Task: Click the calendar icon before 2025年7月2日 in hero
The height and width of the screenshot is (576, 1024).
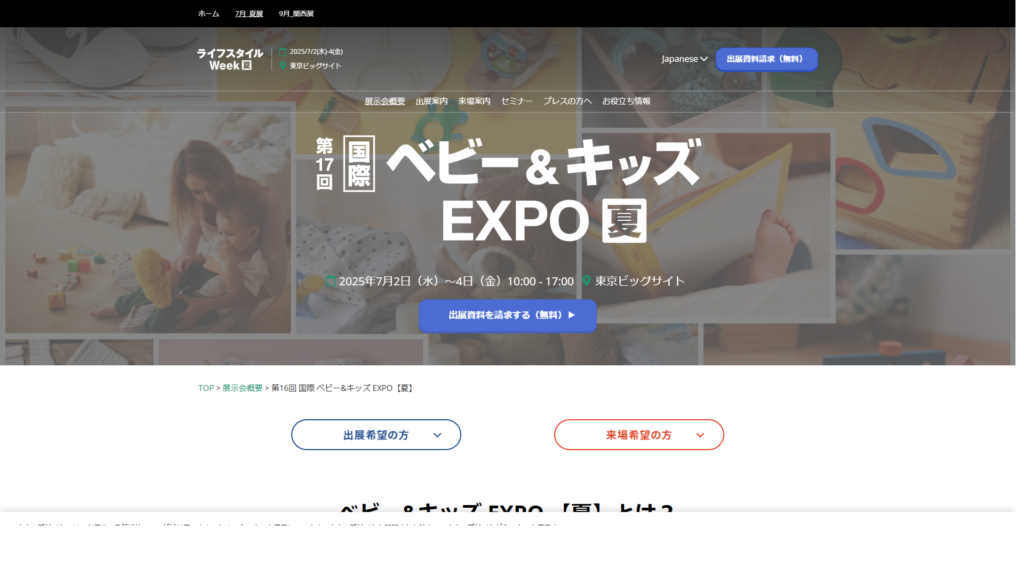Action: pyautogui.click(x=330, y=281)
